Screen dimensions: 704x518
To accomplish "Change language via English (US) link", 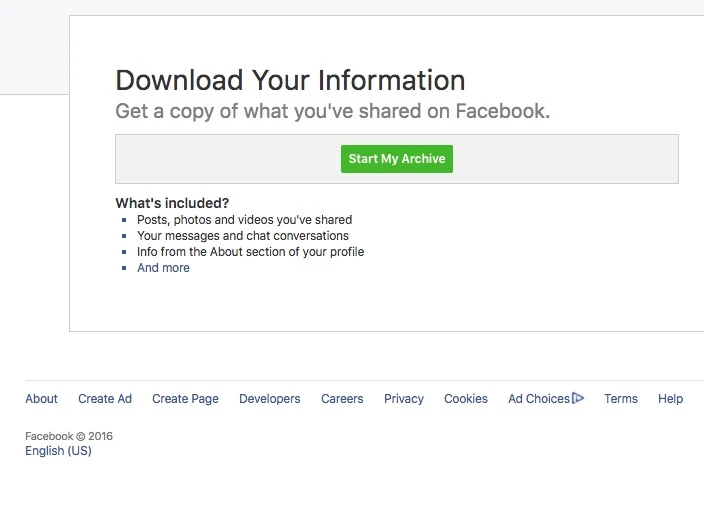I will [x=58, y=451].
